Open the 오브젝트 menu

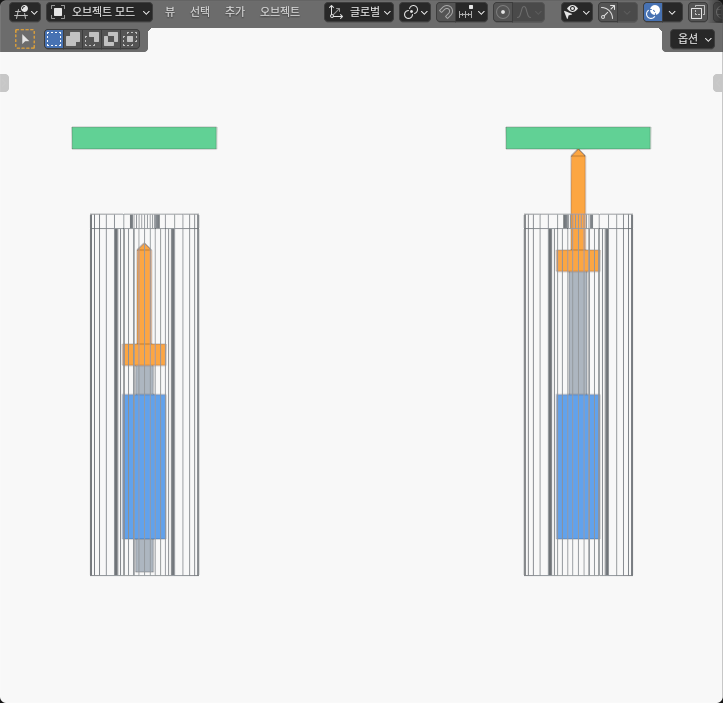[280, 12]
